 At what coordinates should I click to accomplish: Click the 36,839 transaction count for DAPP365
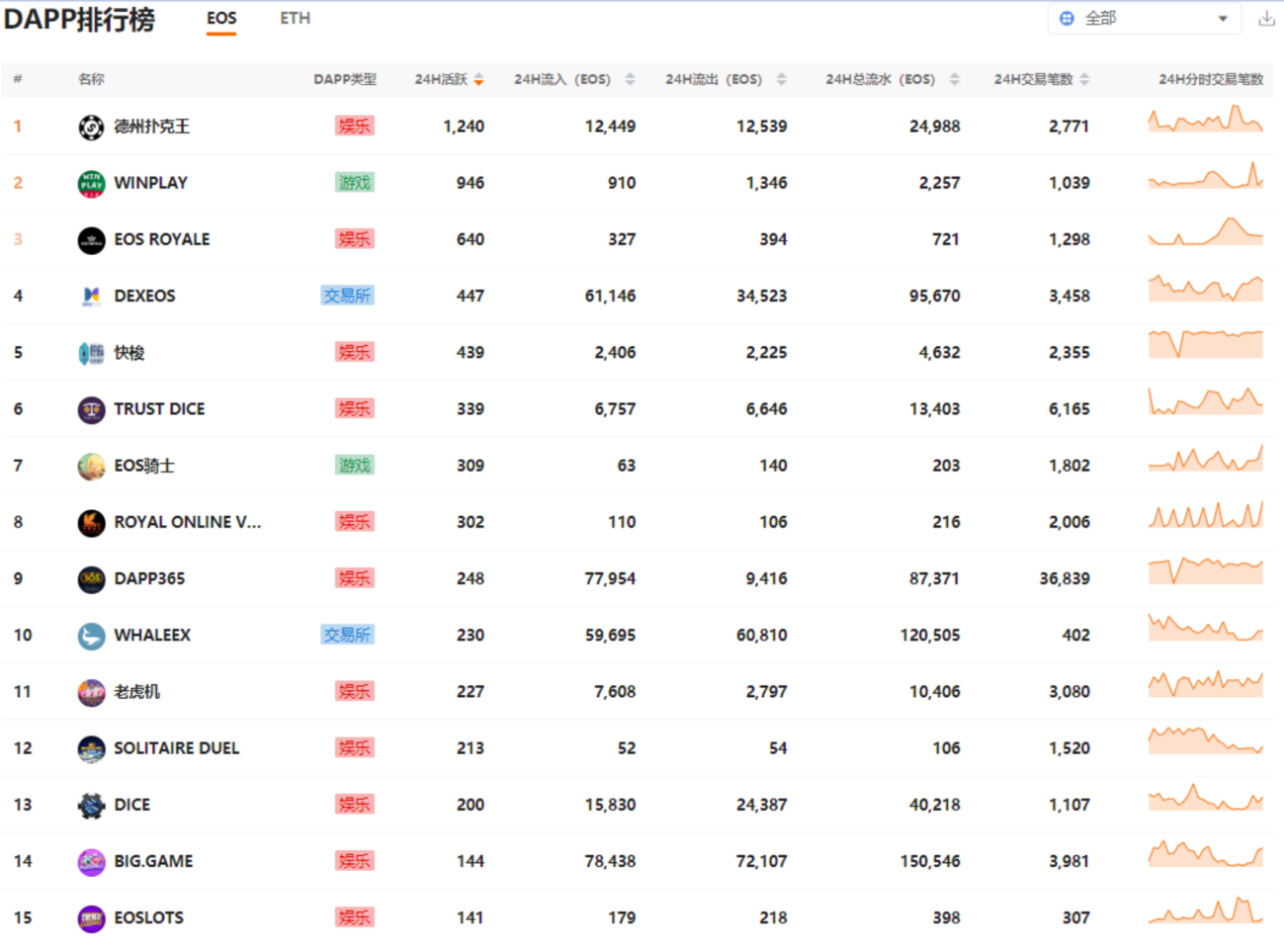point(1065,578)
